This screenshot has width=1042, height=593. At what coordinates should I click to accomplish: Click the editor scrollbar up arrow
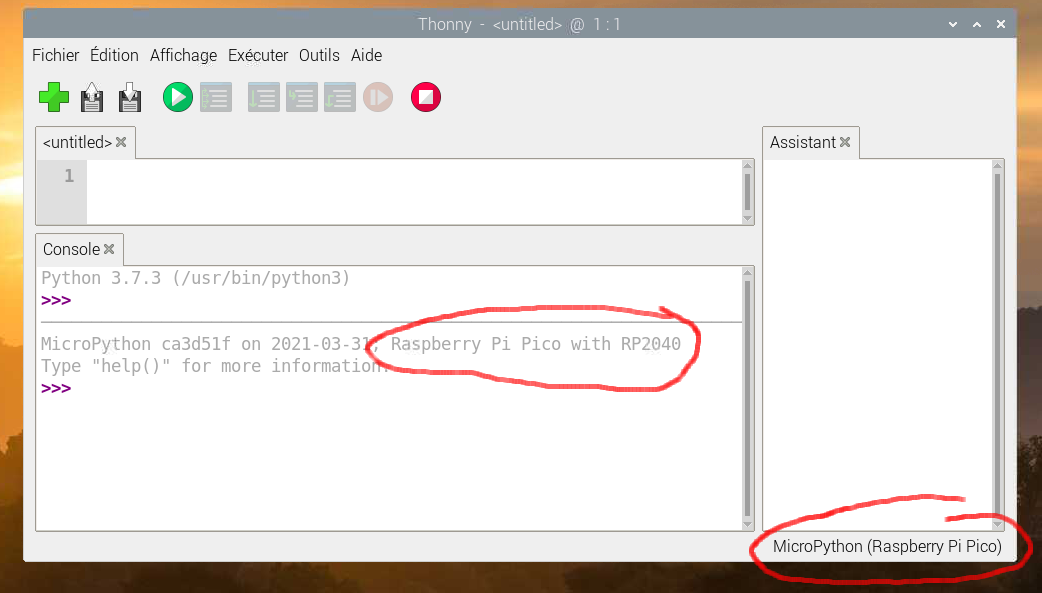[748, 166]
